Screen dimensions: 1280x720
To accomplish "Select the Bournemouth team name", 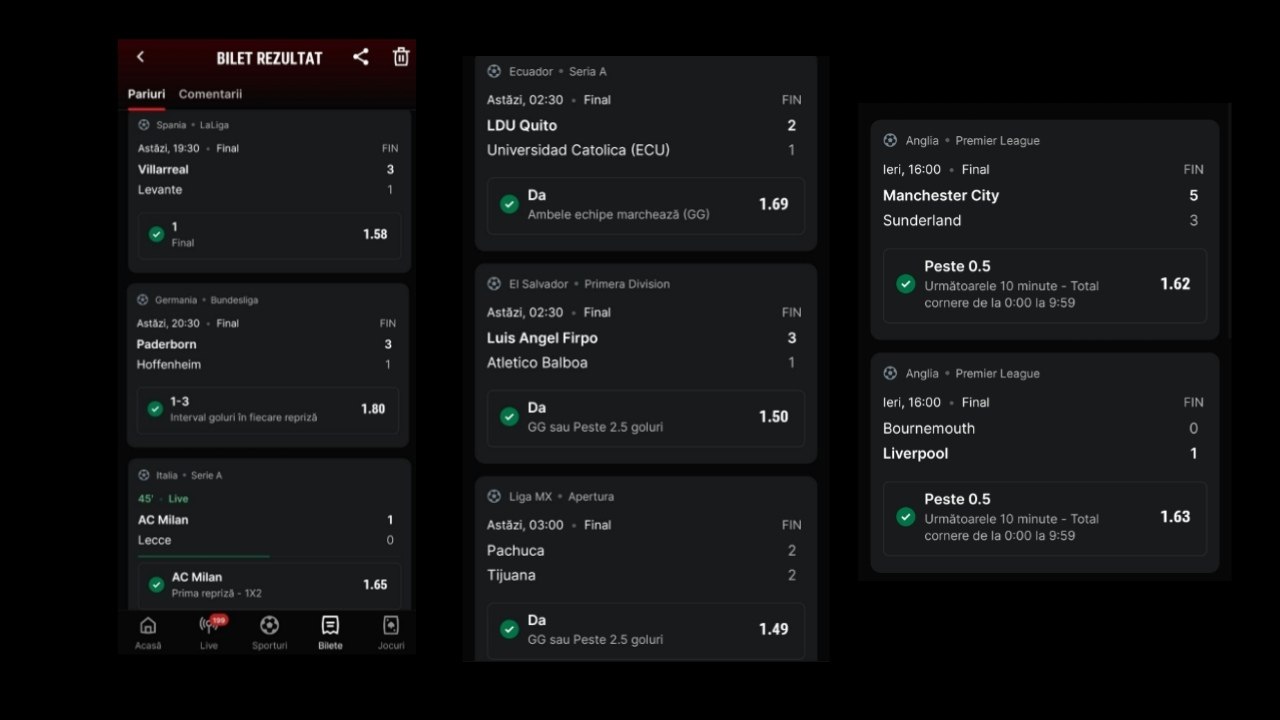I will click(x=929, y=428).
